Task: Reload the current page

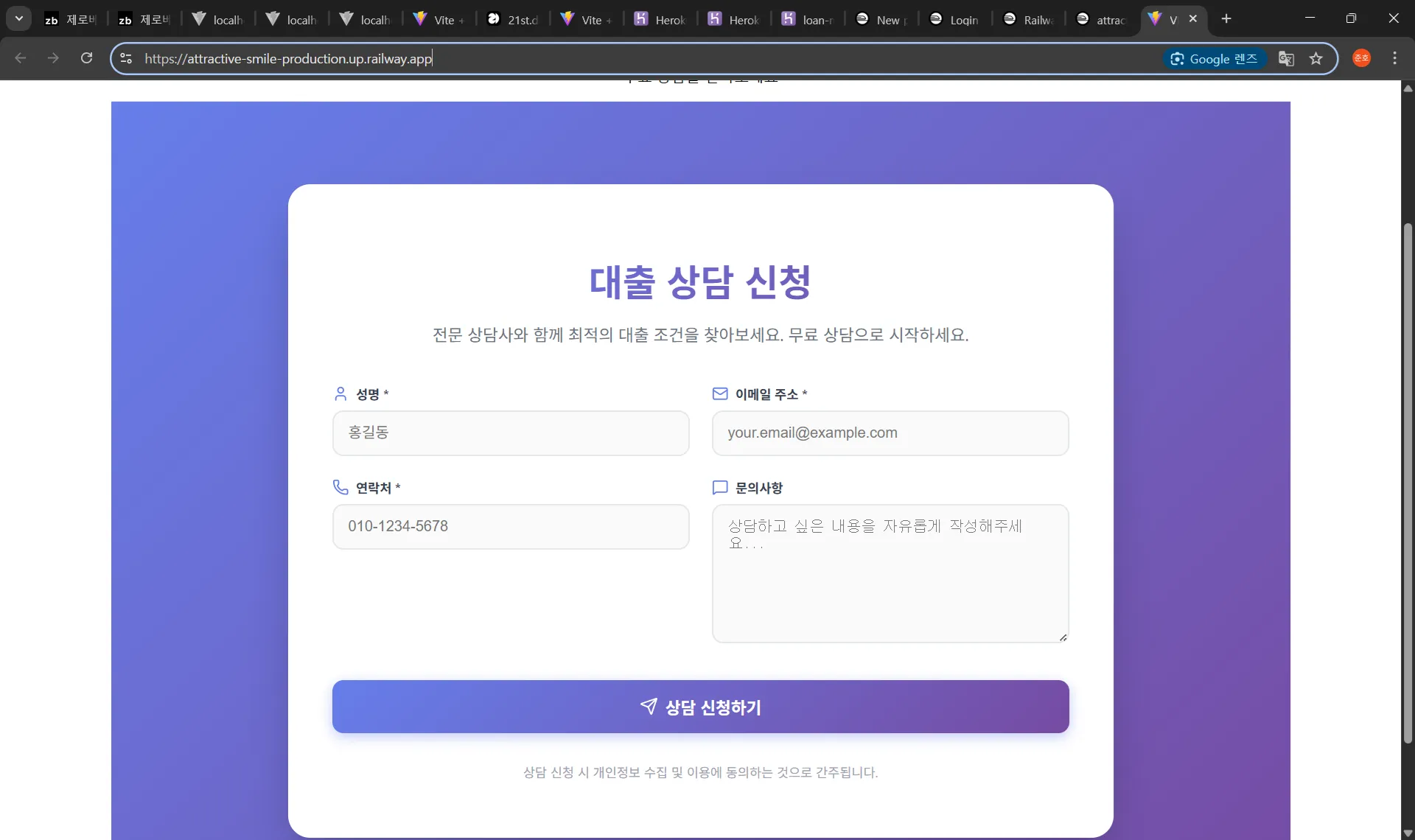Action: 86,57
